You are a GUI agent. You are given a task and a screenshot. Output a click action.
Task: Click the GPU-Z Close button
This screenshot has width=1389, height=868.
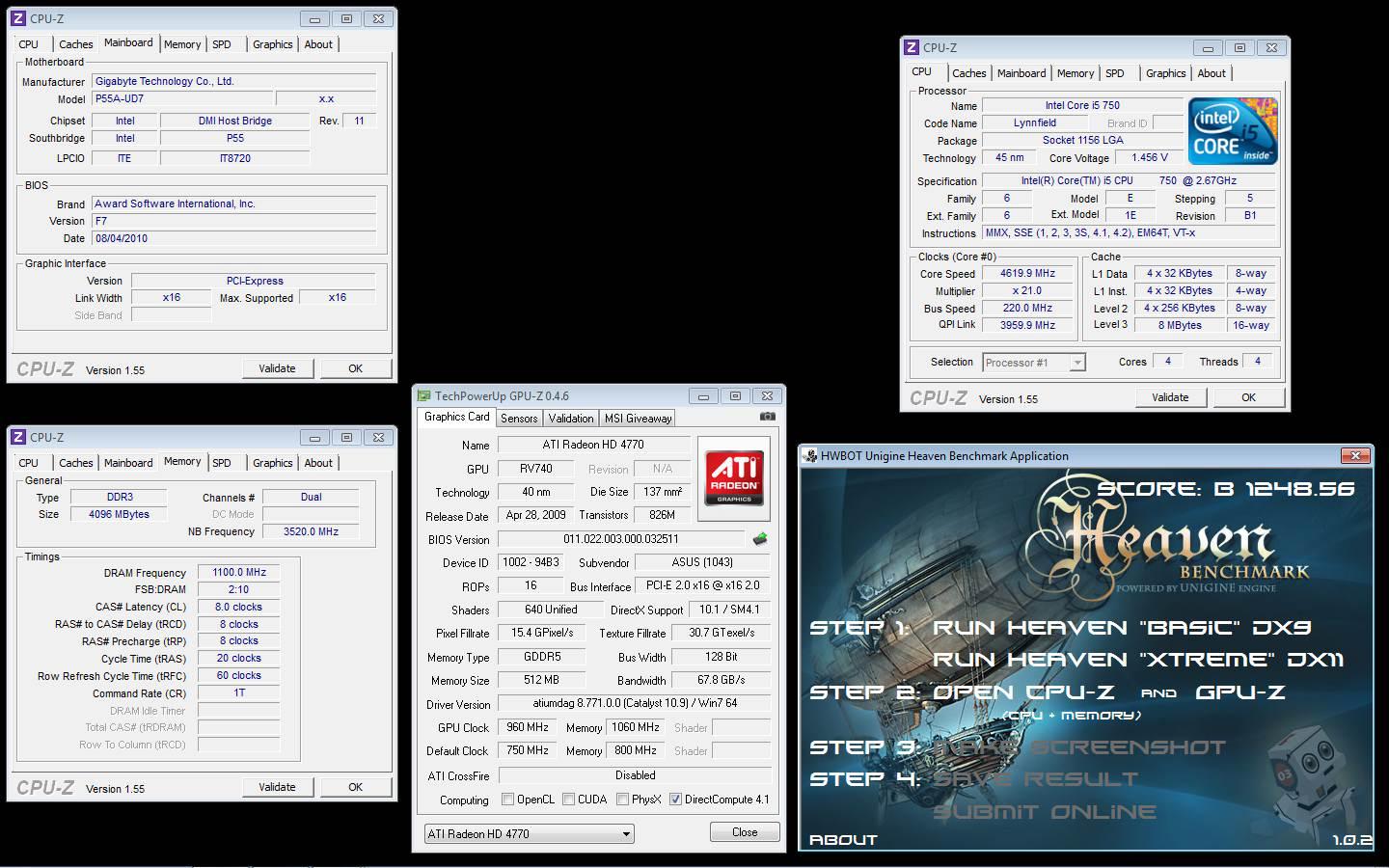point(745,832)
